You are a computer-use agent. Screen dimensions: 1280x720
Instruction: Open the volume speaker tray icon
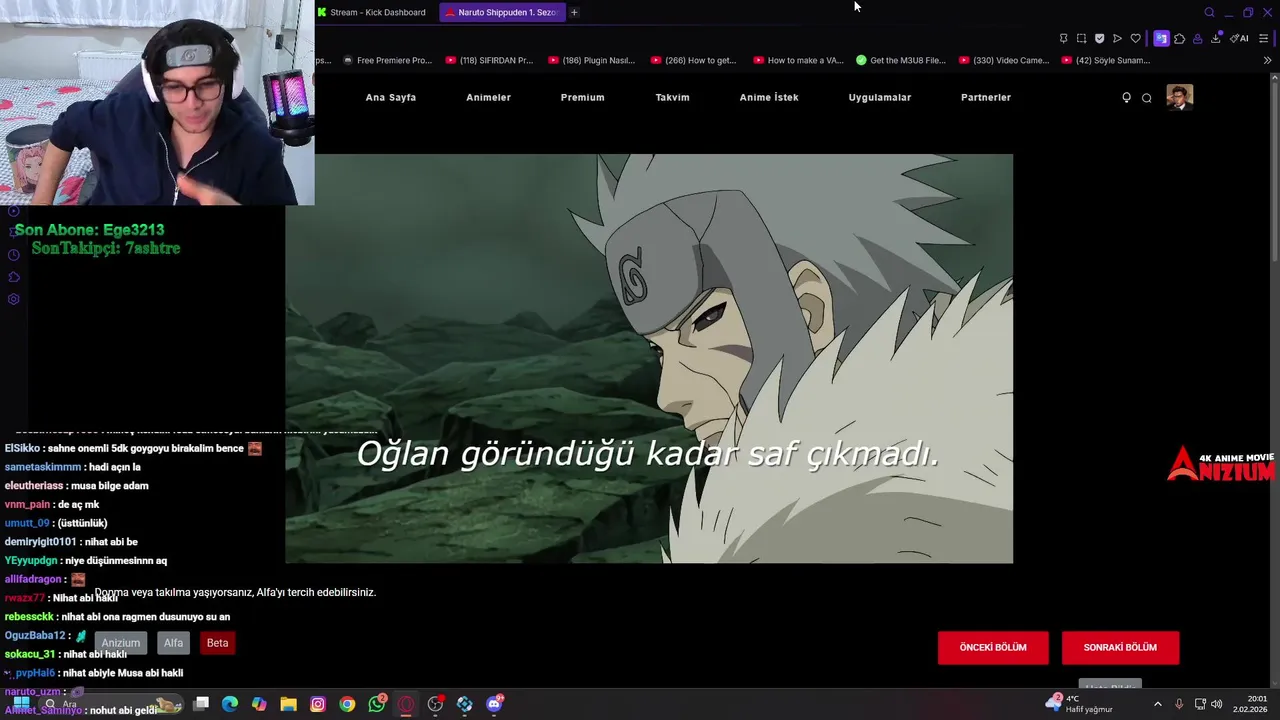1217,704
